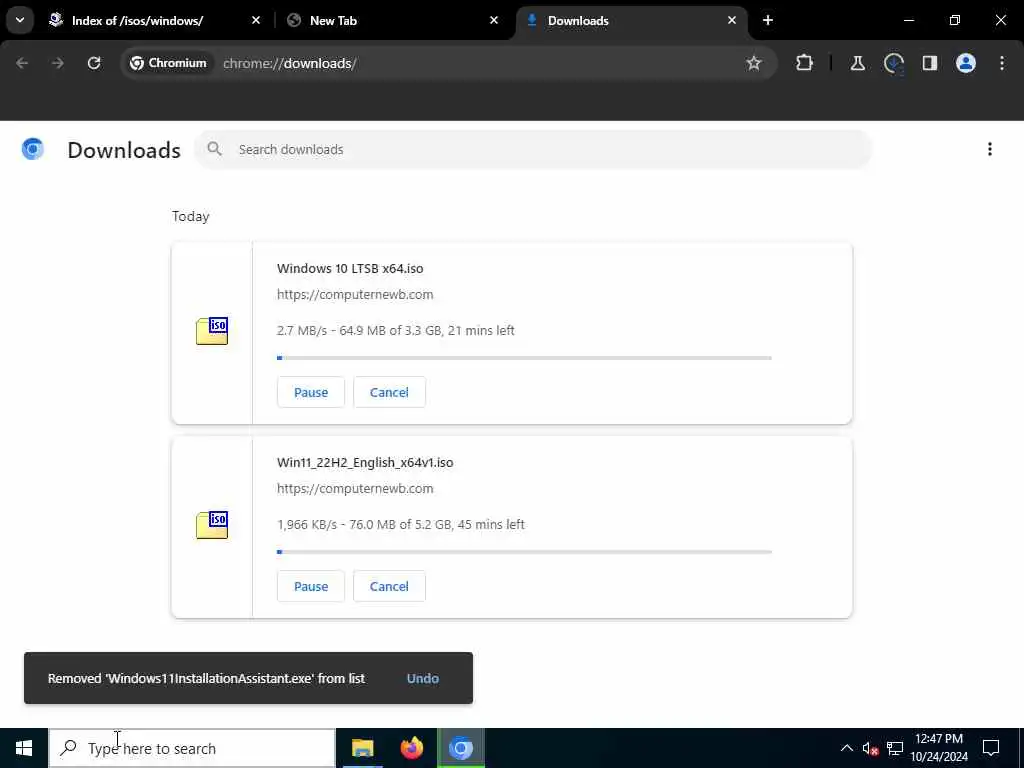The height and width of the screenshot is (768, 1024).
Task: Click the search magnifier icon
Action: pyautogui.click(x=214, y=150)
